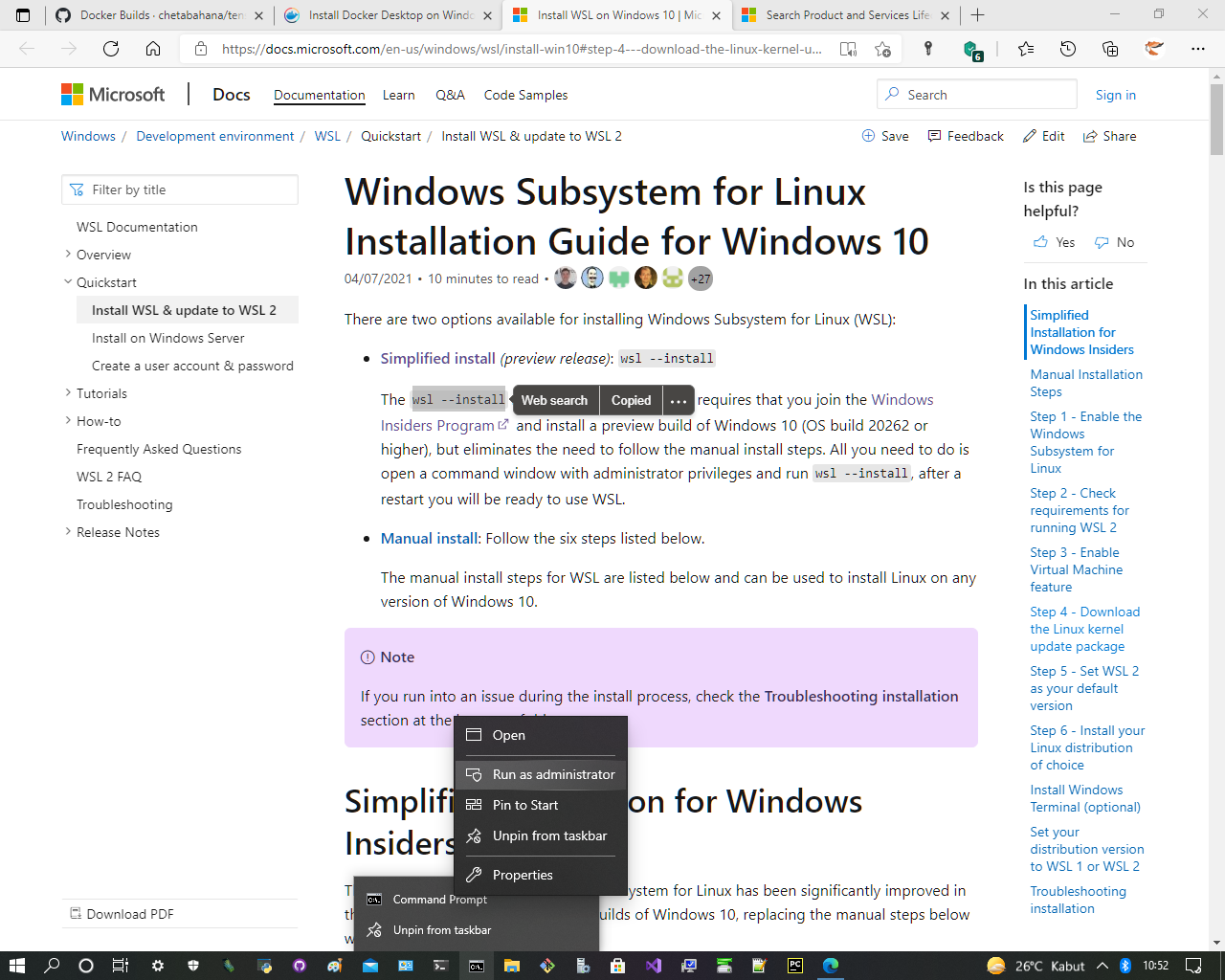Close the Install WSL tab
1225x980 pixels.
pyautogui.click(x=716, y=15)
